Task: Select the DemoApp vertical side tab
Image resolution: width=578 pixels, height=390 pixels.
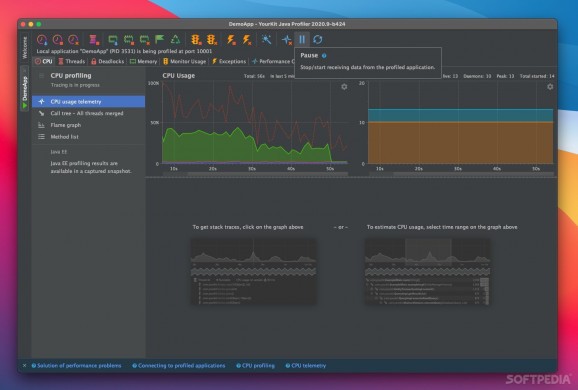Action: [24, 88]
